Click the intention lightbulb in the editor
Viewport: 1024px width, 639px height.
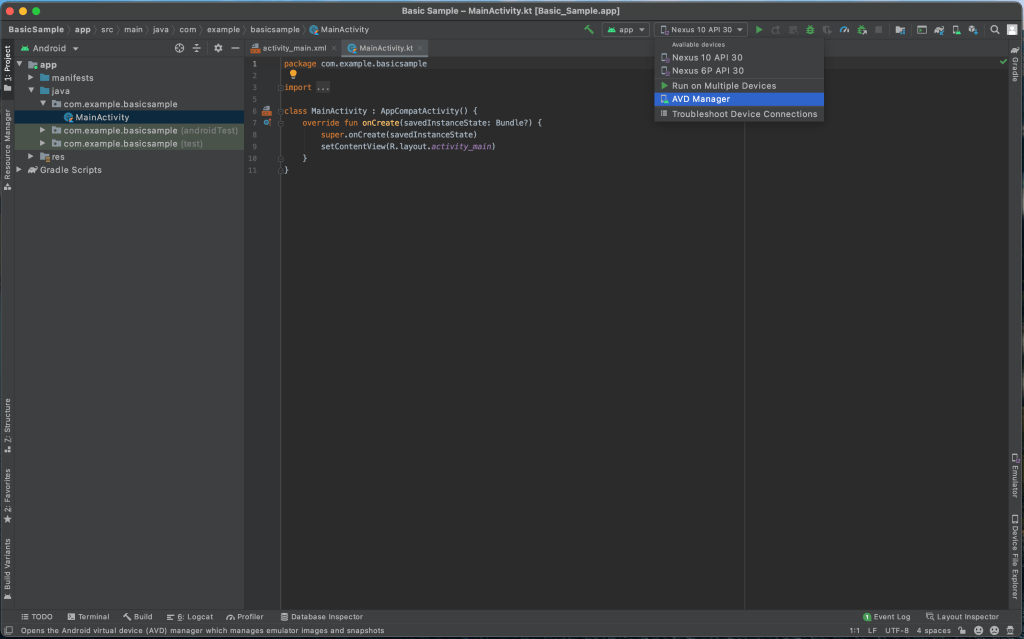293,74
